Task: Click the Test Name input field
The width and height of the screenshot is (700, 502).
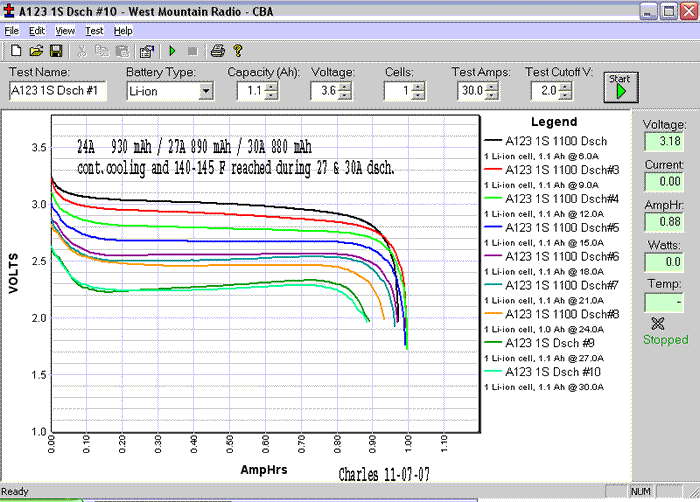Action: pos(59,91)
